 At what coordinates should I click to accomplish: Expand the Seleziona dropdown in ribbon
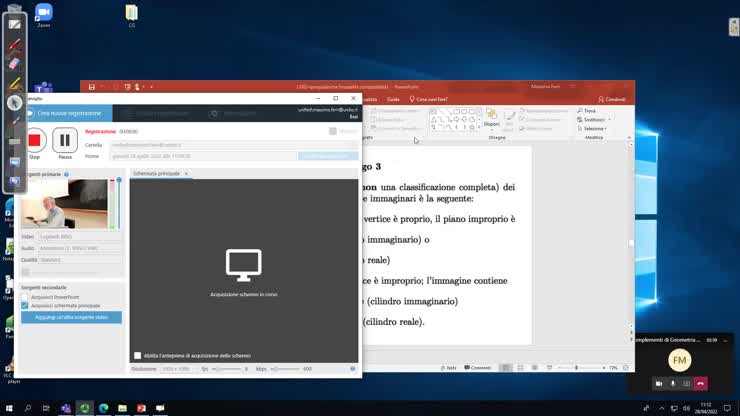point(606,128)
